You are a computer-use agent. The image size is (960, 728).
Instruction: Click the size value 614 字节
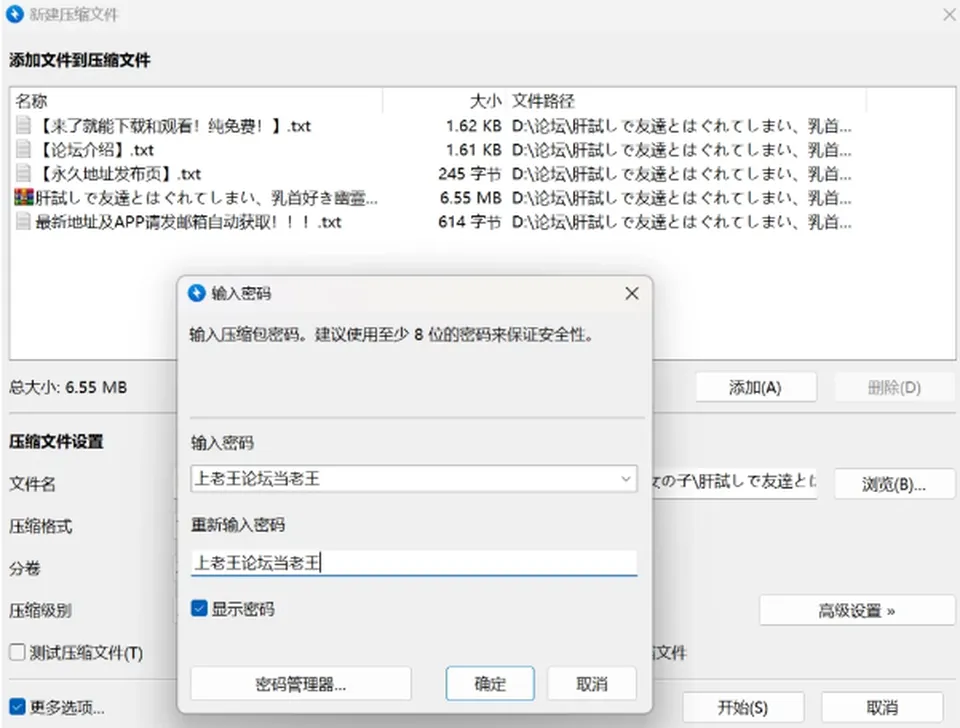470,221
